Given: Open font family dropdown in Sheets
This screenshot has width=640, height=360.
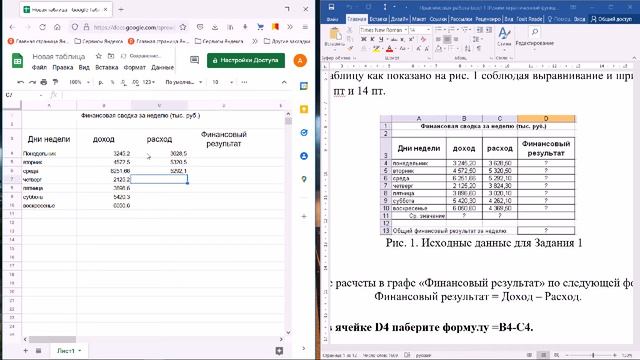Looking at the screenshot, I should pyautogui.click(x=184, y=82).
